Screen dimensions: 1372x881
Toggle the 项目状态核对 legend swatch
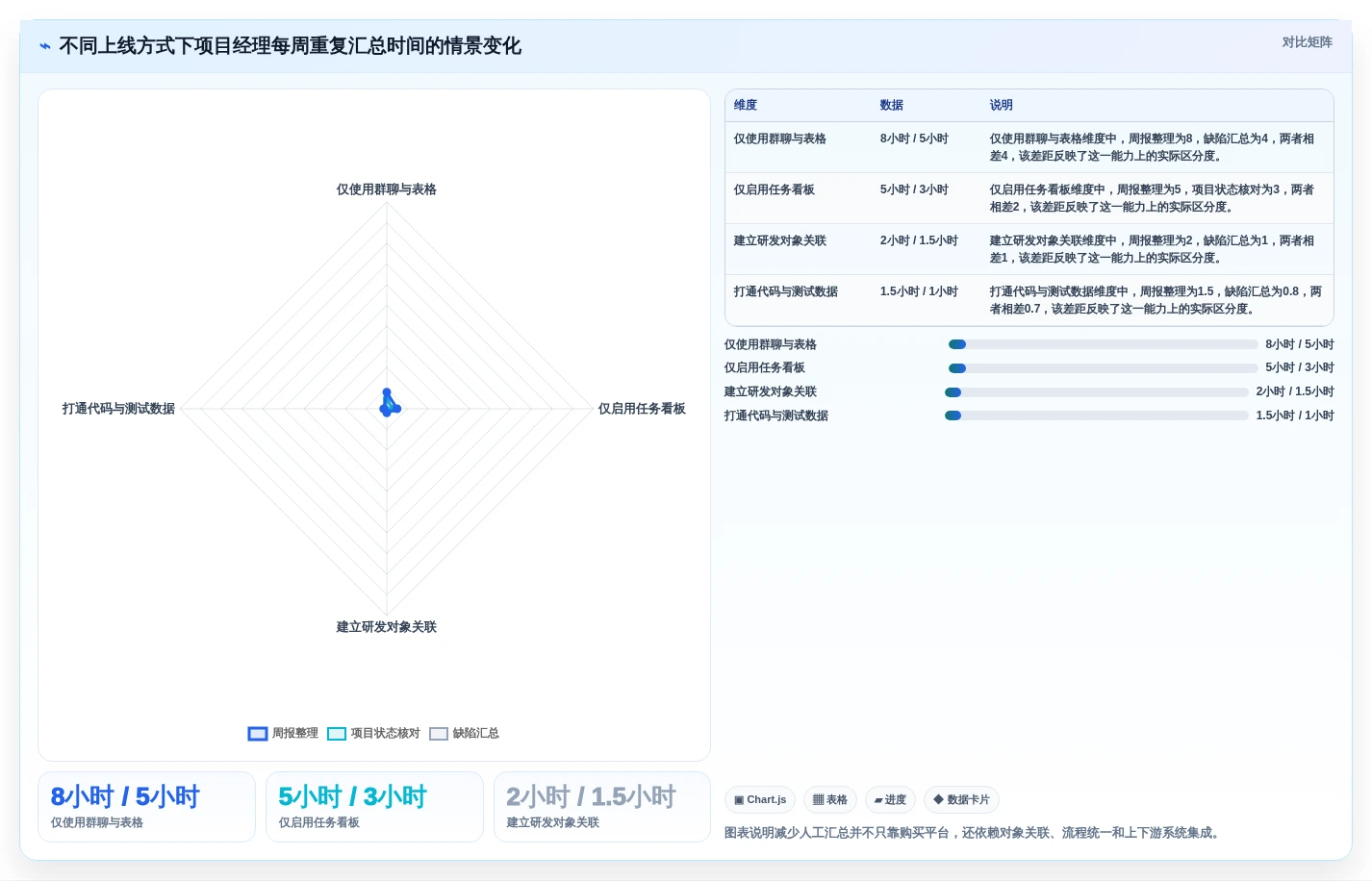click(337, 734)
